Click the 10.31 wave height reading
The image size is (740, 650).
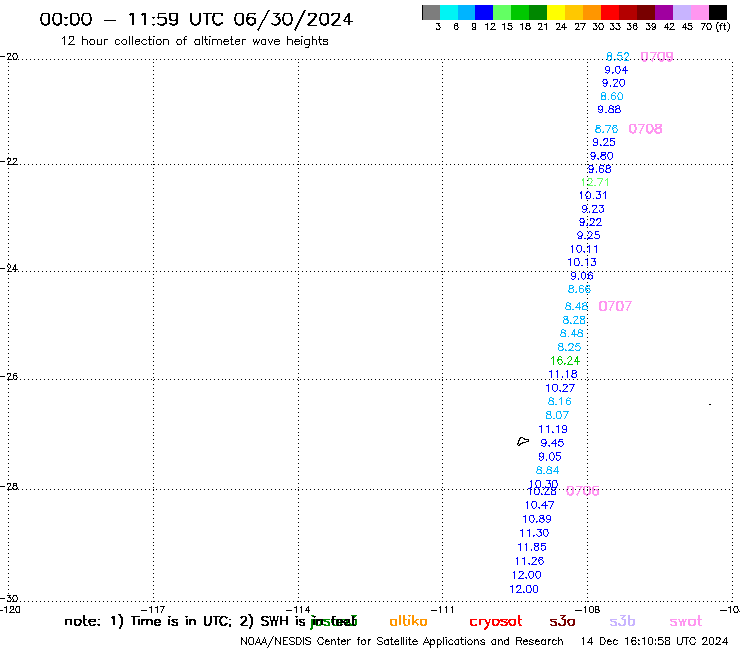(593, 195)
